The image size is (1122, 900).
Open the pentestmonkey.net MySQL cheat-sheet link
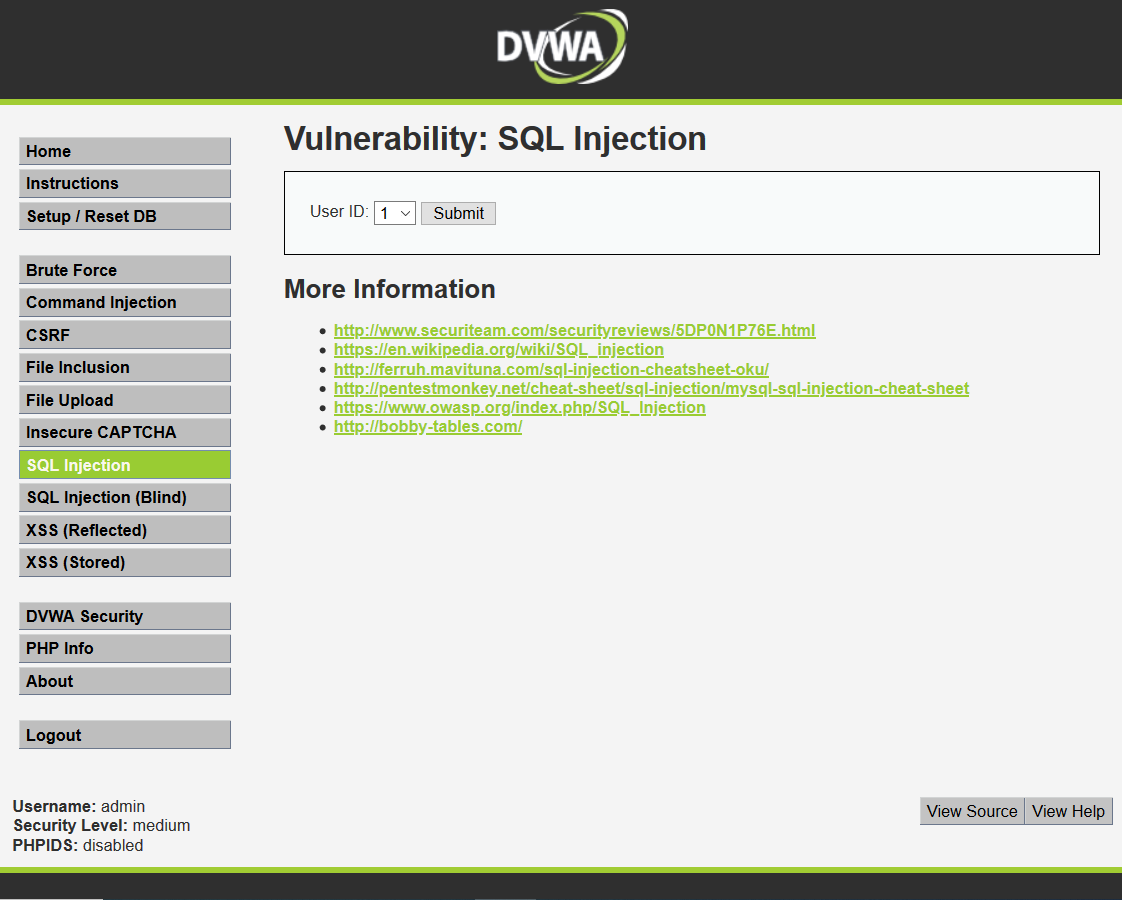pos(651,388)
